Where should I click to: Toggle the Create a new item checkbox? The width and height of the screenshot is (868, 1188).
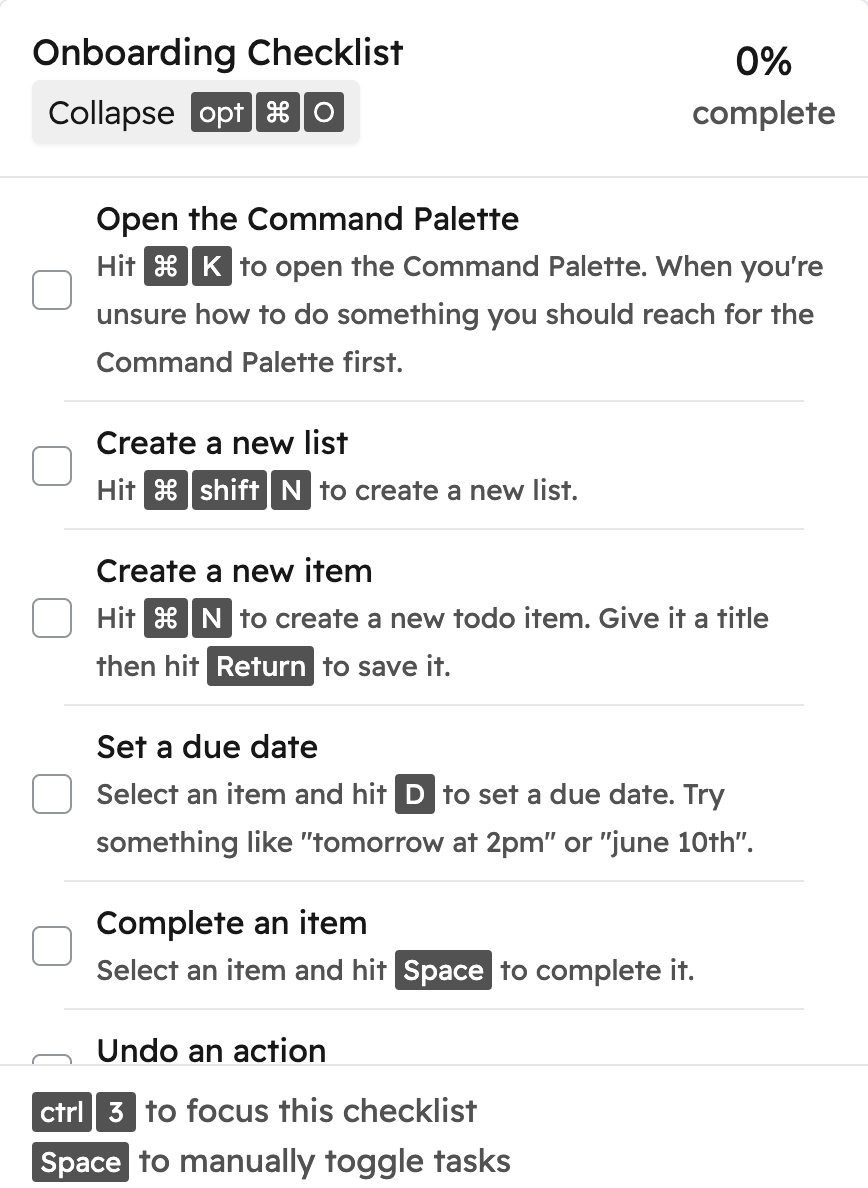point(52,618)
